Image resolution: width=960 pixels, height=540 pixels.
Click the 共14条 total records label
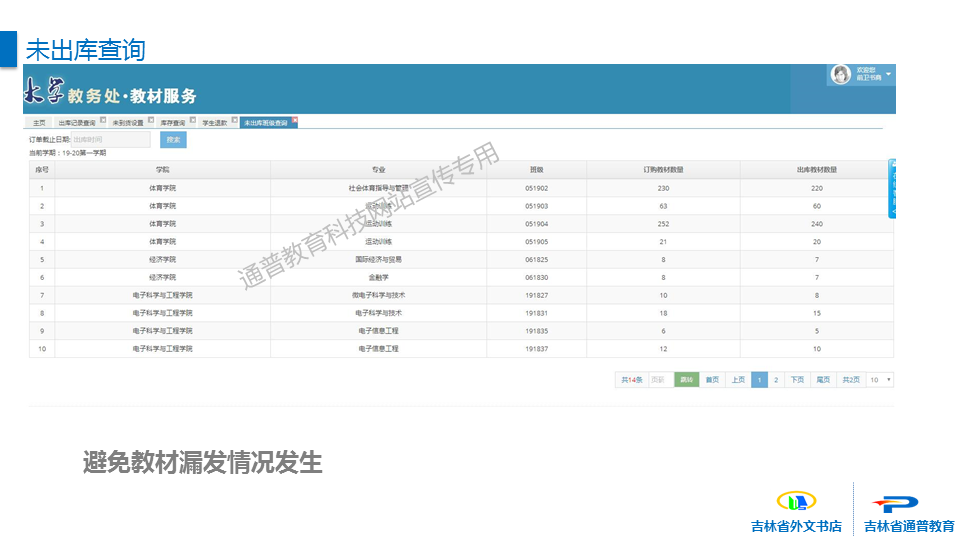(x=632, y=380)
